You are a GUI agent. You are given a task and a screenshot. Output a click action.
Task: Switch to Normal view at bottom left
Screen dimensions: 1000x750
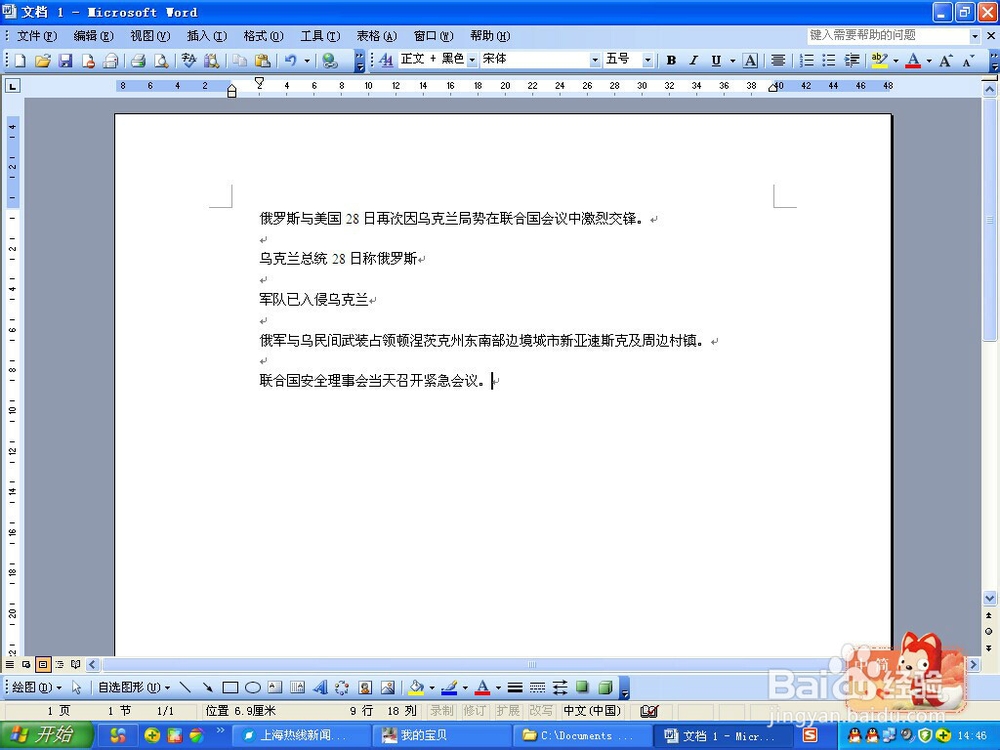tap(10, 665)
